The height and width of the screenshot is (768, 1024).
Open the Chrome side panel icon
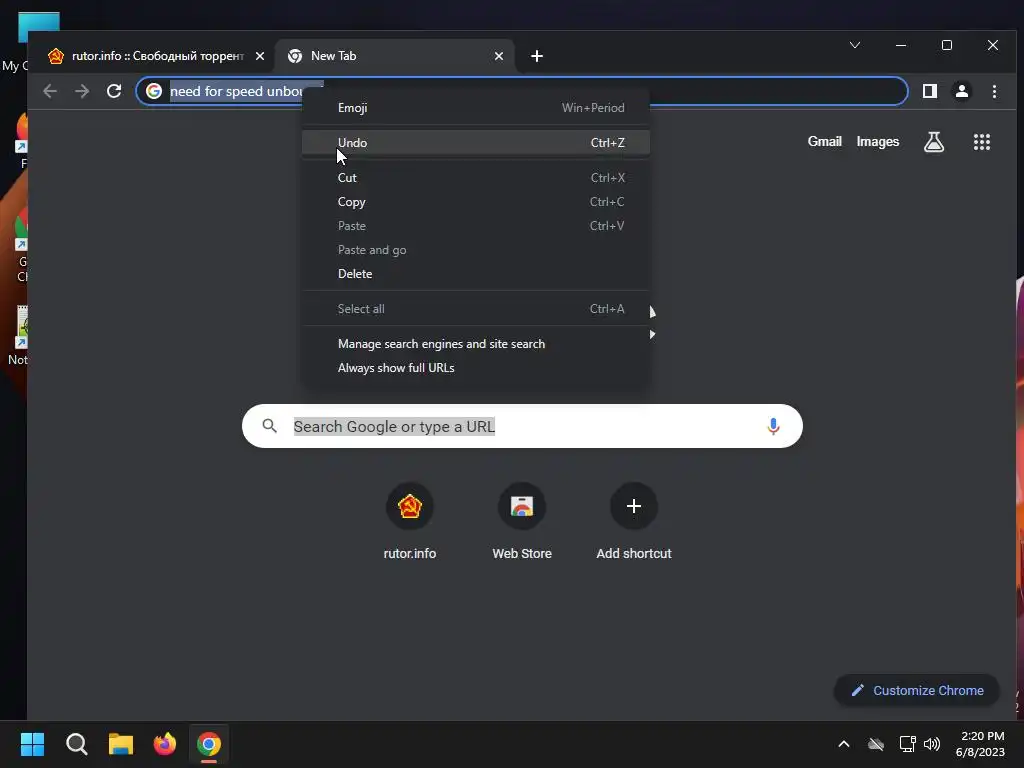(929, 91)
